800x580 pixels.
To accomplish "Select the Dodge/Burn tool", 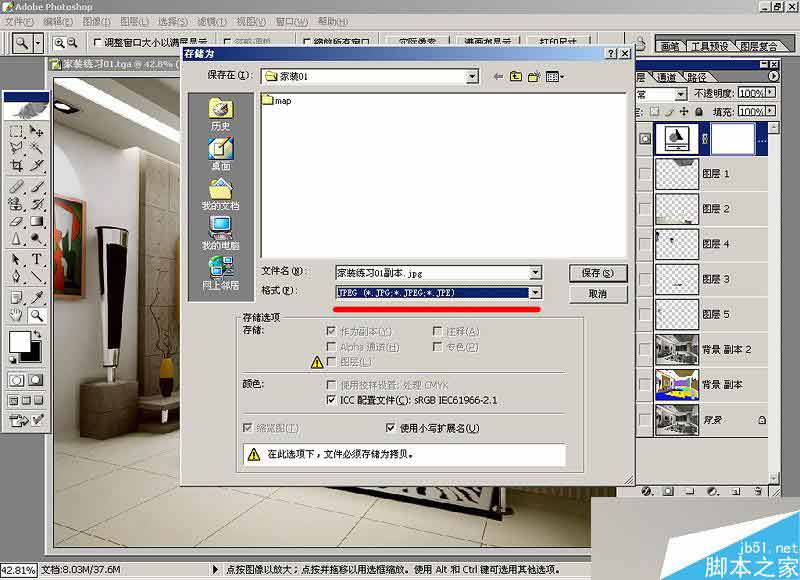I will 36,239.
